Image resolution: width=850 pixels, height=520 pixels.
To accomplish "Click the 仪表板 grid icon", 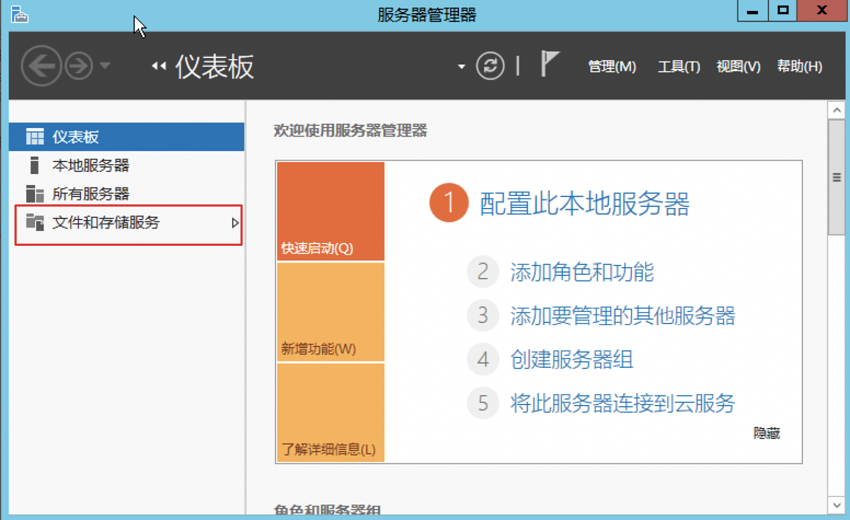I will pos(35,137).
